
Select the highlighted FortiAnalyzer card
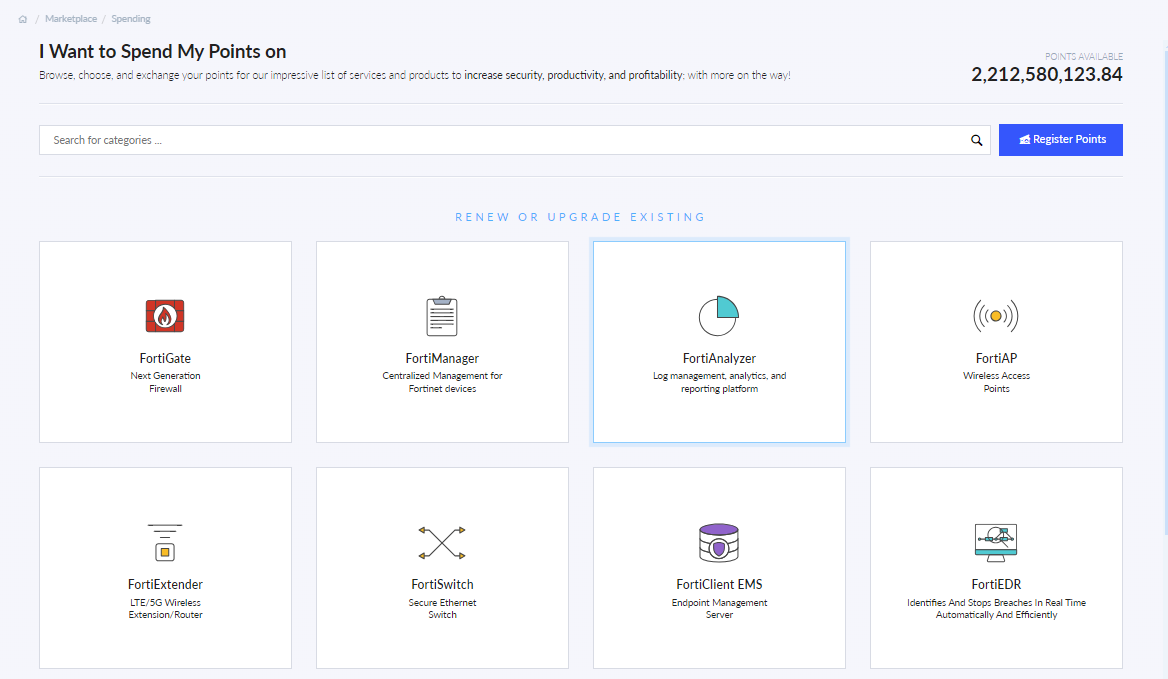pos(719,341)
